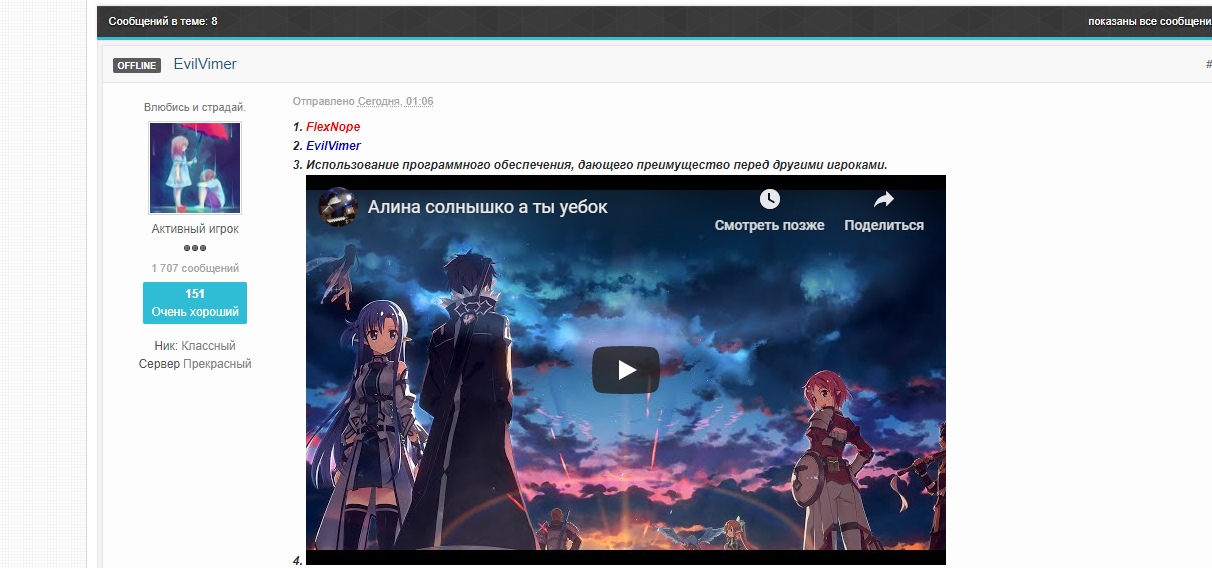Click 'Сообщений в теме: 8' header text
Screen dimensions: 1212x568
[x=163, y=21]
